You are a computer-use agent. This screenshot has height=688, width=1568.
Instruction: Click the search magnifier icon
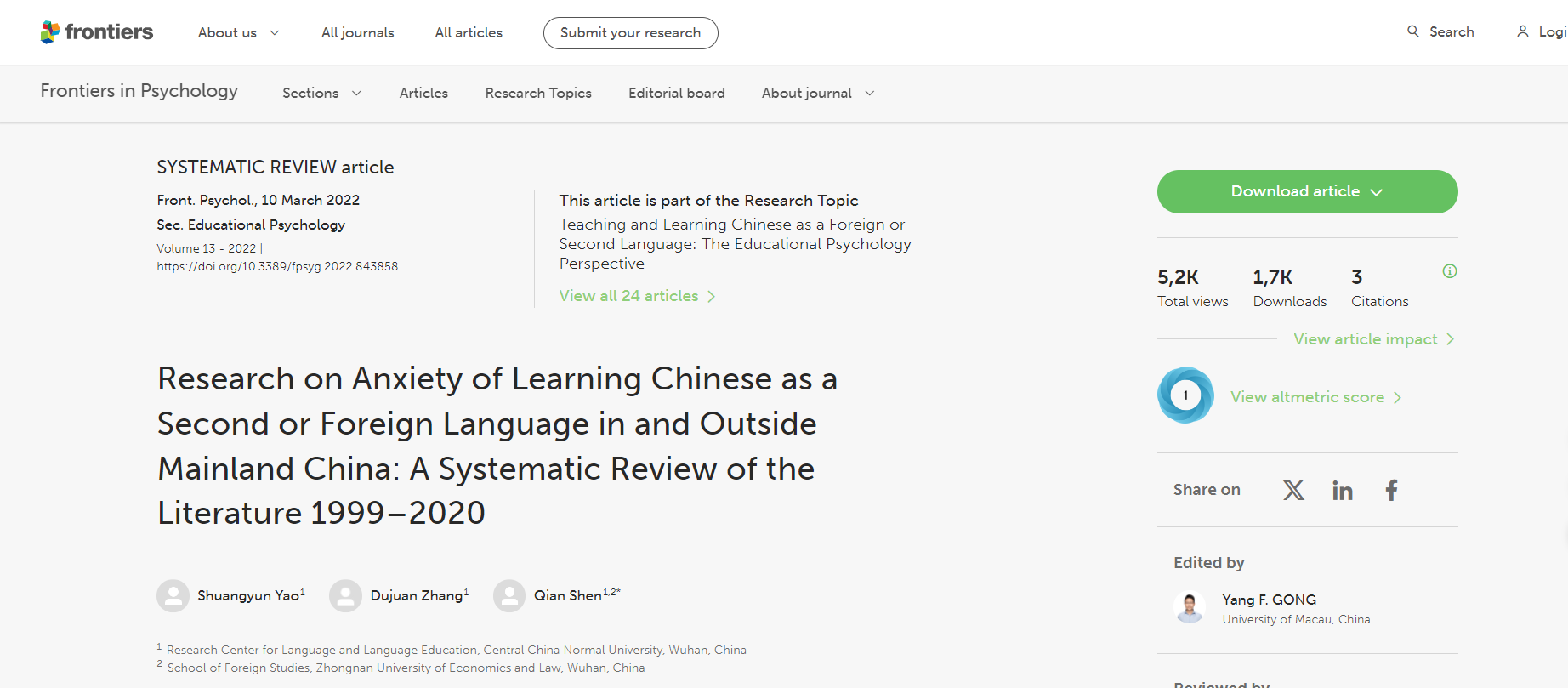pyautogui.click(x=1412, y=31)
